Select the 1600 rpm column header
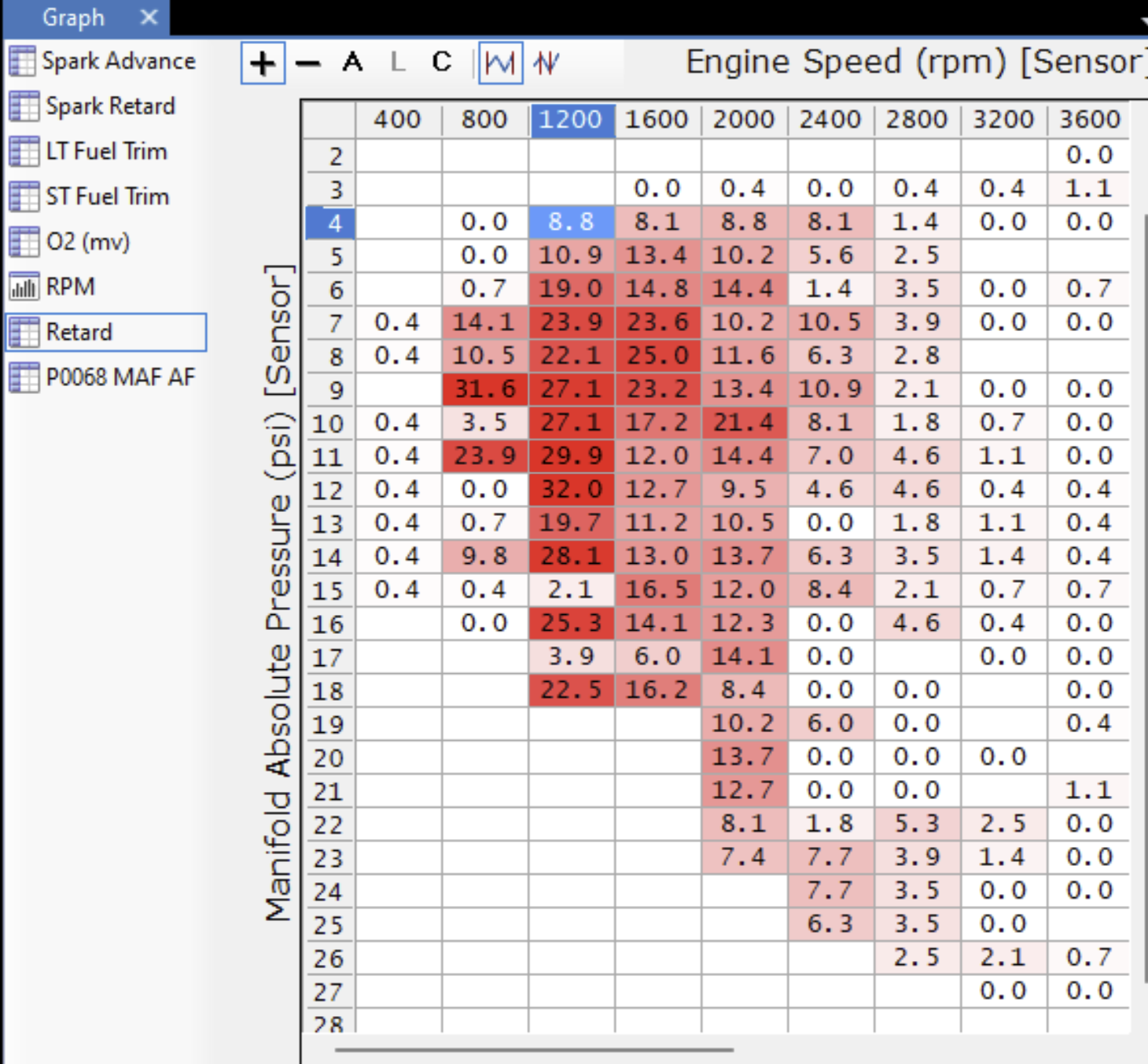 click(657, 120)
